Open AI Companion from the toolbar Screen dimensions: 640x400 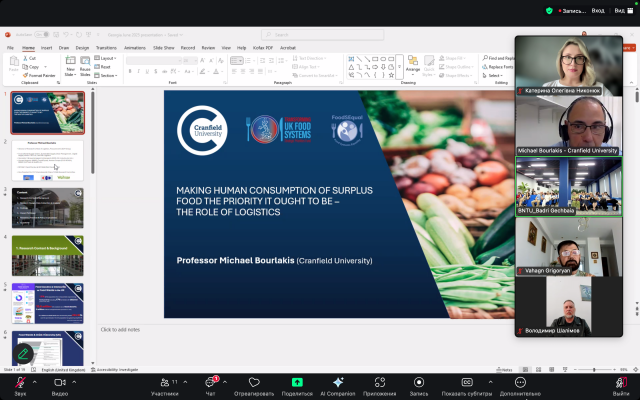coord(338,383)
